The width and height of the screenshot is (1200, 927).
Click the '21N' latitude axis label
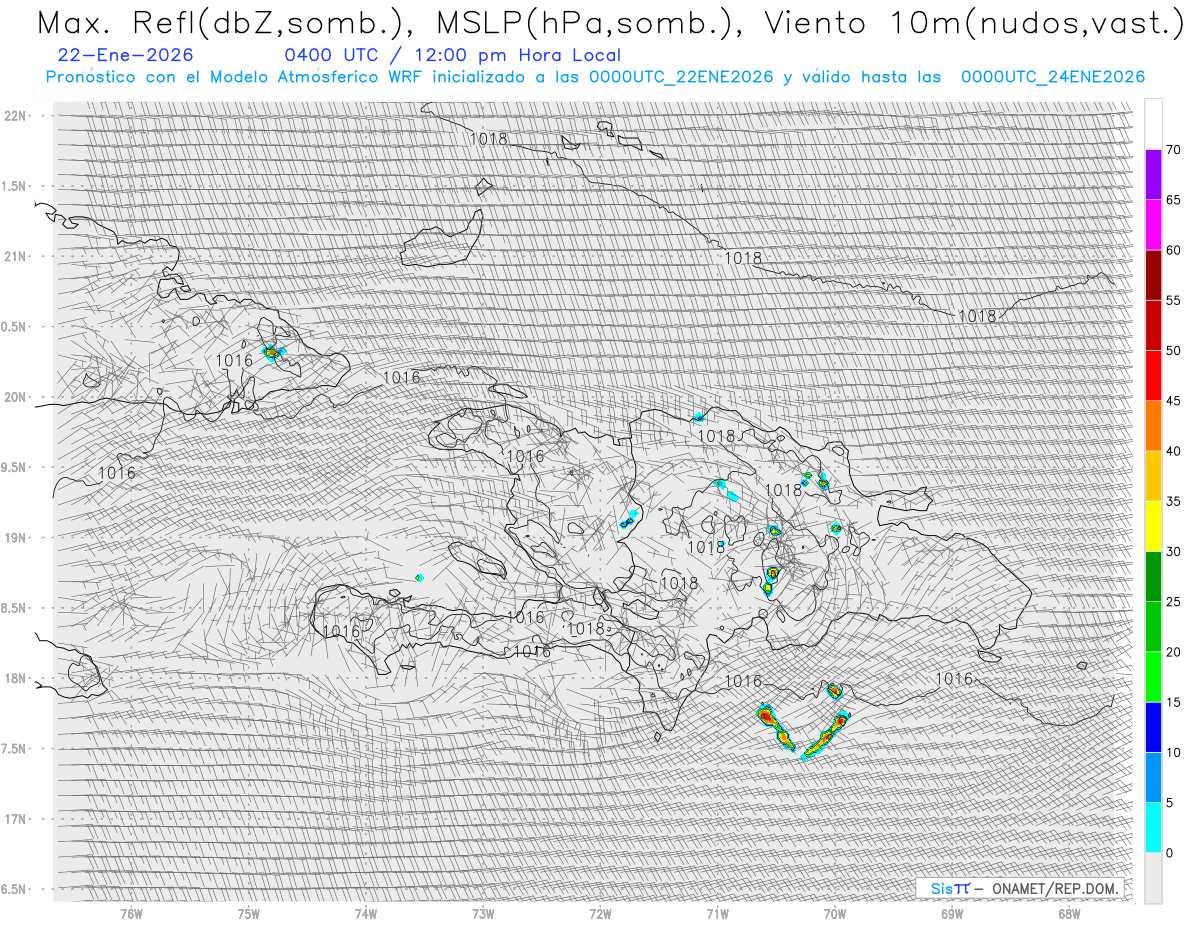[16, 256]
